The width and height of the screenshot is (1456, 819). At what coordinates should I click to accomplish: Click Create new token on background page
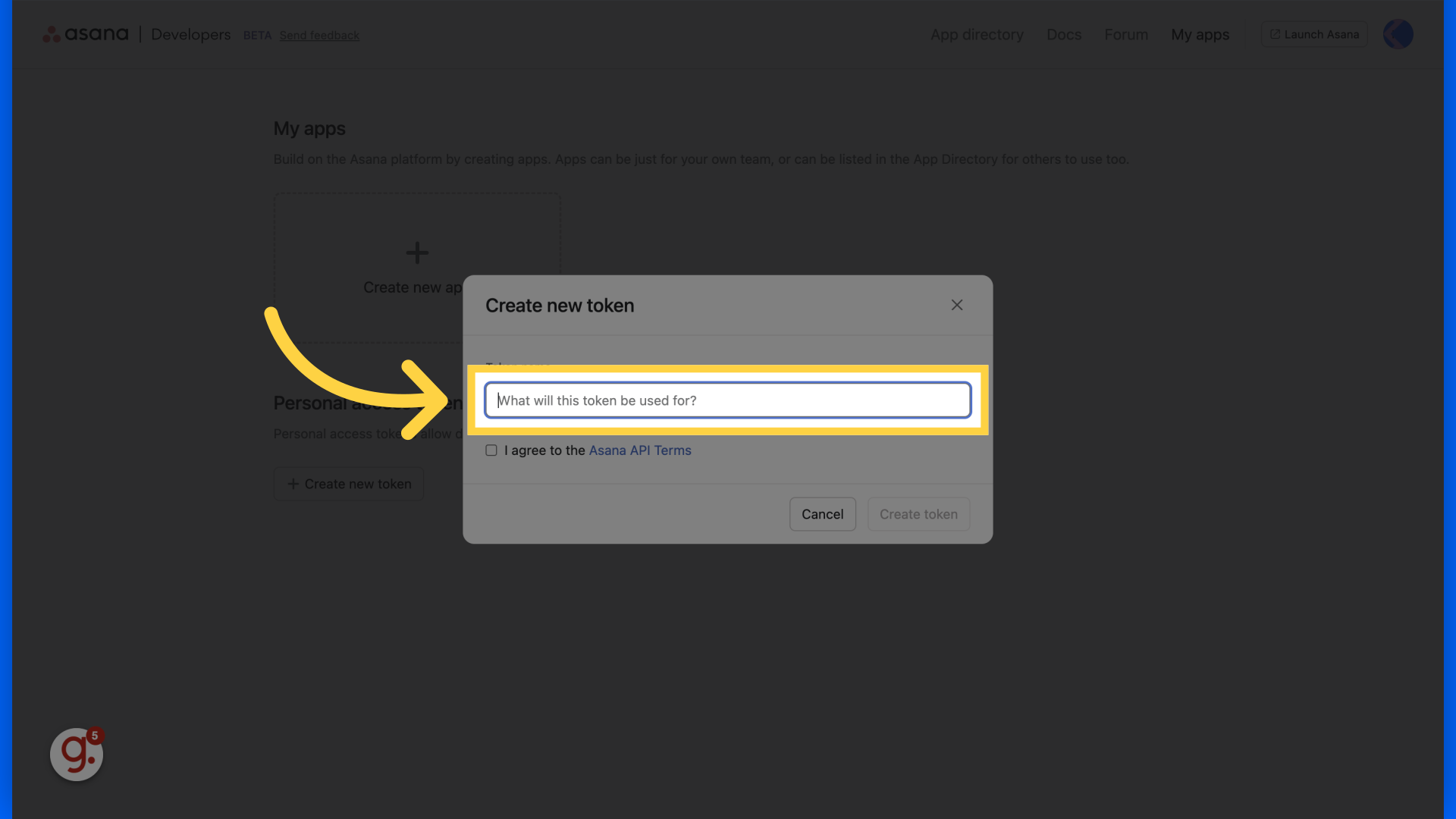[349, 484]
